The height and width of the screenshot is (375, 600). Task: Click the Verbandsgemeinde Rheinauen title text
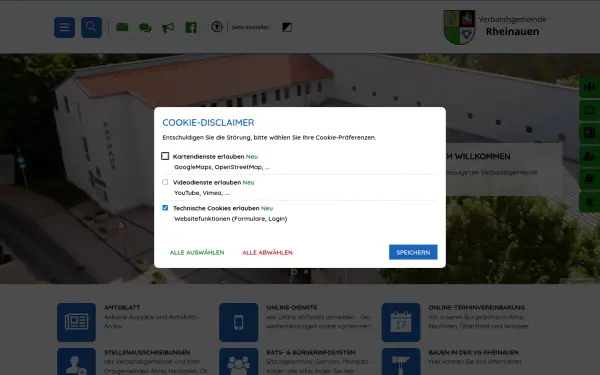click(x=512, y=26)
